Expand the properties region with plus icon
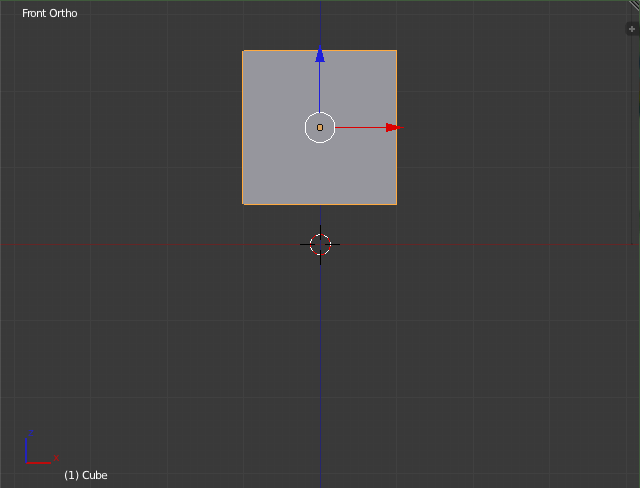 coord(631,29)
